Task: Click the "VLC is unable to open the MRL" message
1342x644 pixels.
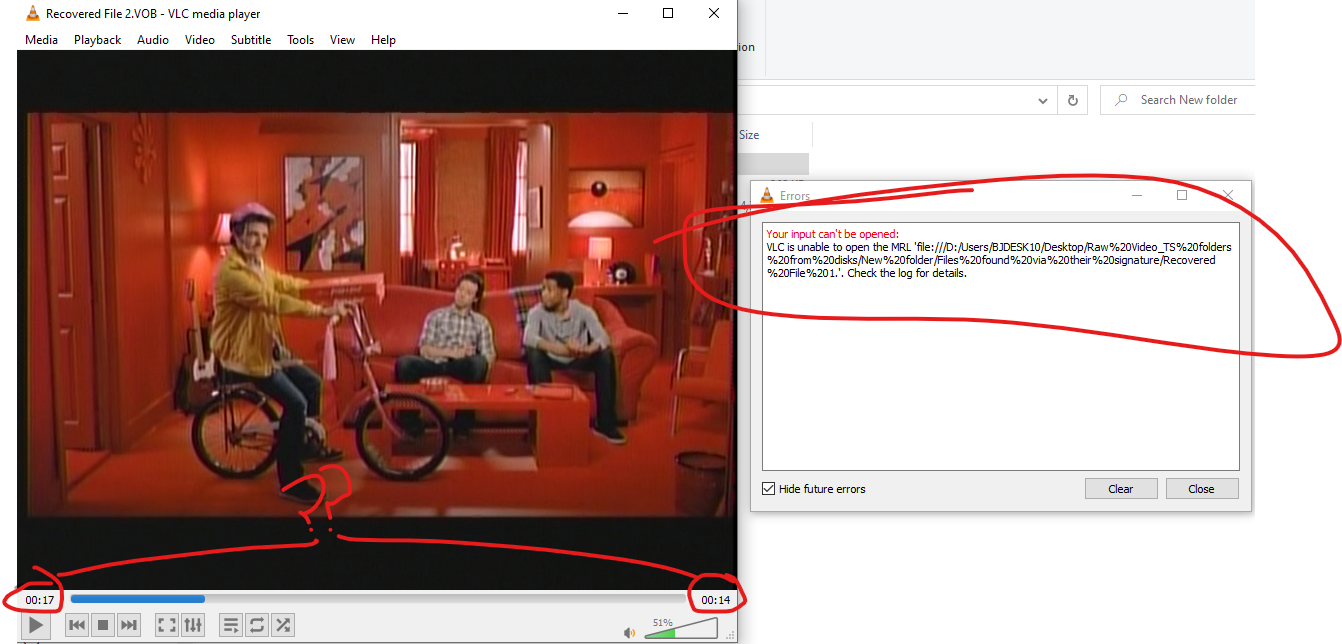Action: pyautogui.click(x=999, y=260)
